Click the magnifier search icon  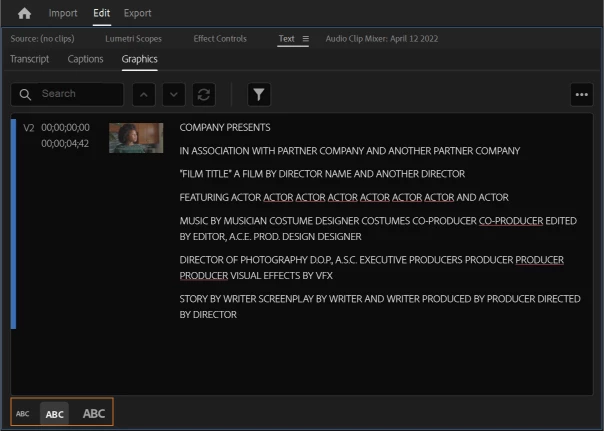point(25,94)
